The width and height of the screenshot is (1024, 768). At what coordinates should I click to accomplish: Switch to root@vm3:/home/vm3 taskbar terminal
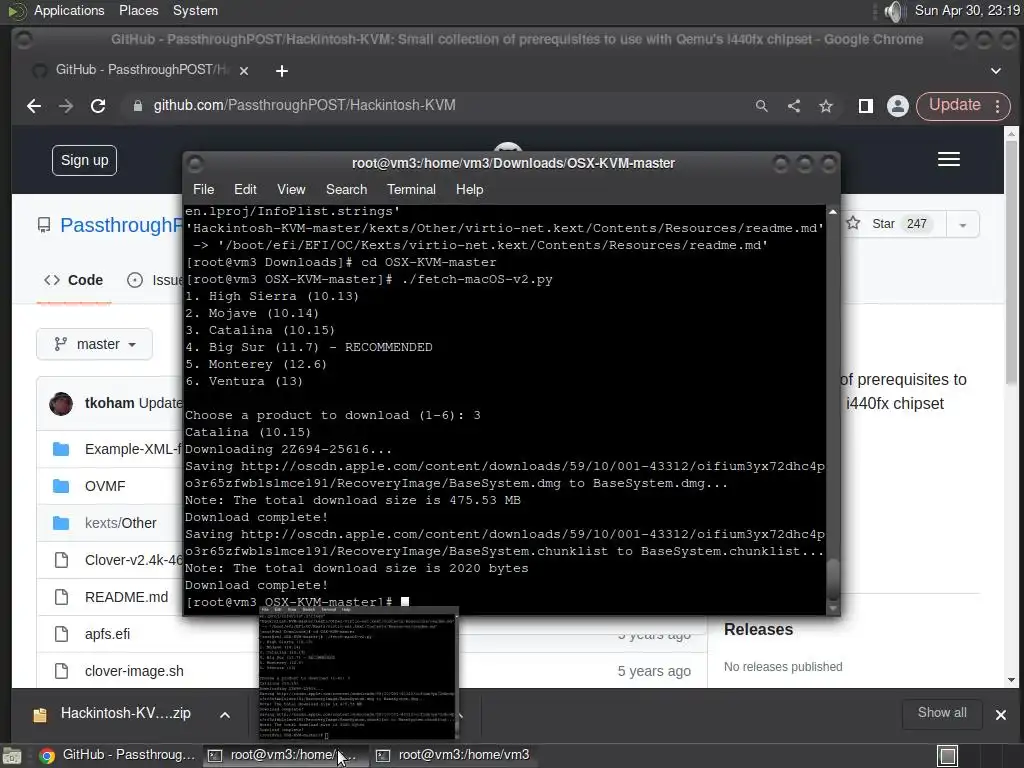[454, 755]
